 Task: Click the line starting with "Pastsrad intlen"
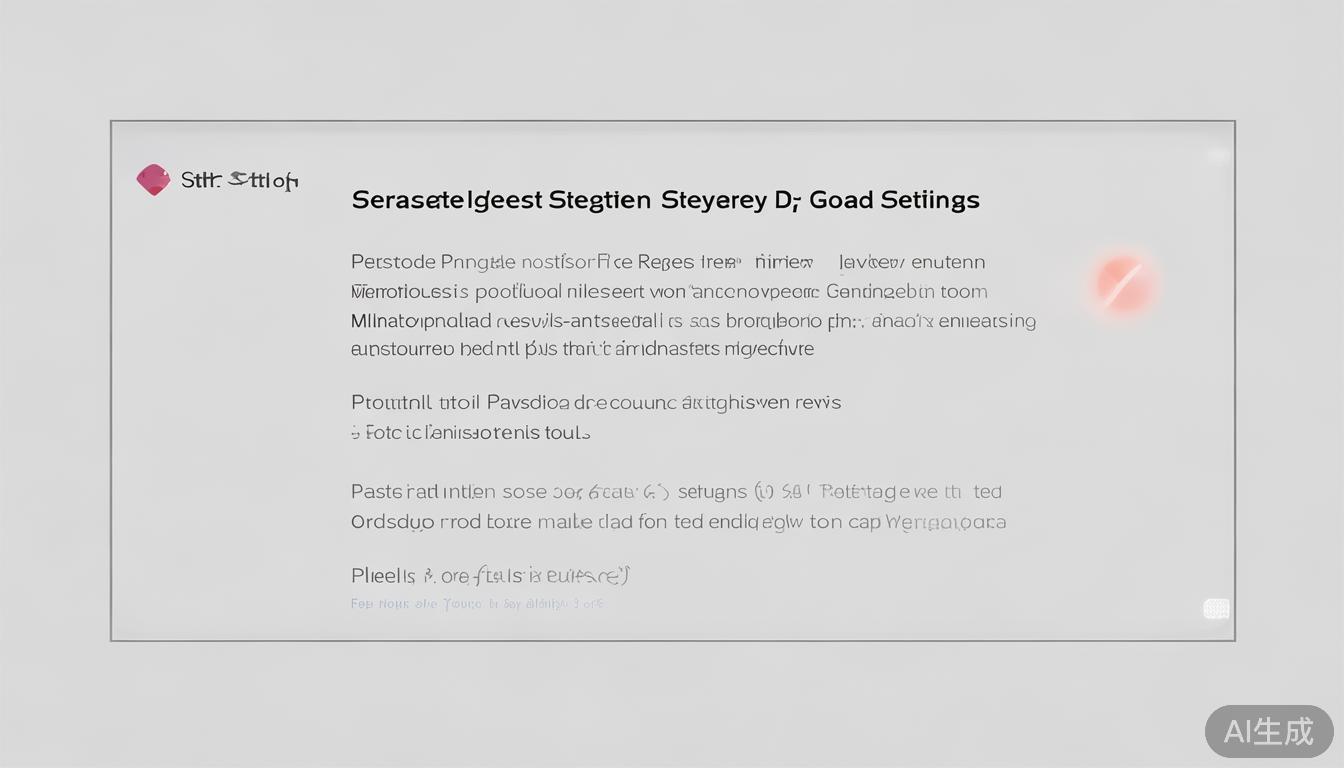point(676,492)
